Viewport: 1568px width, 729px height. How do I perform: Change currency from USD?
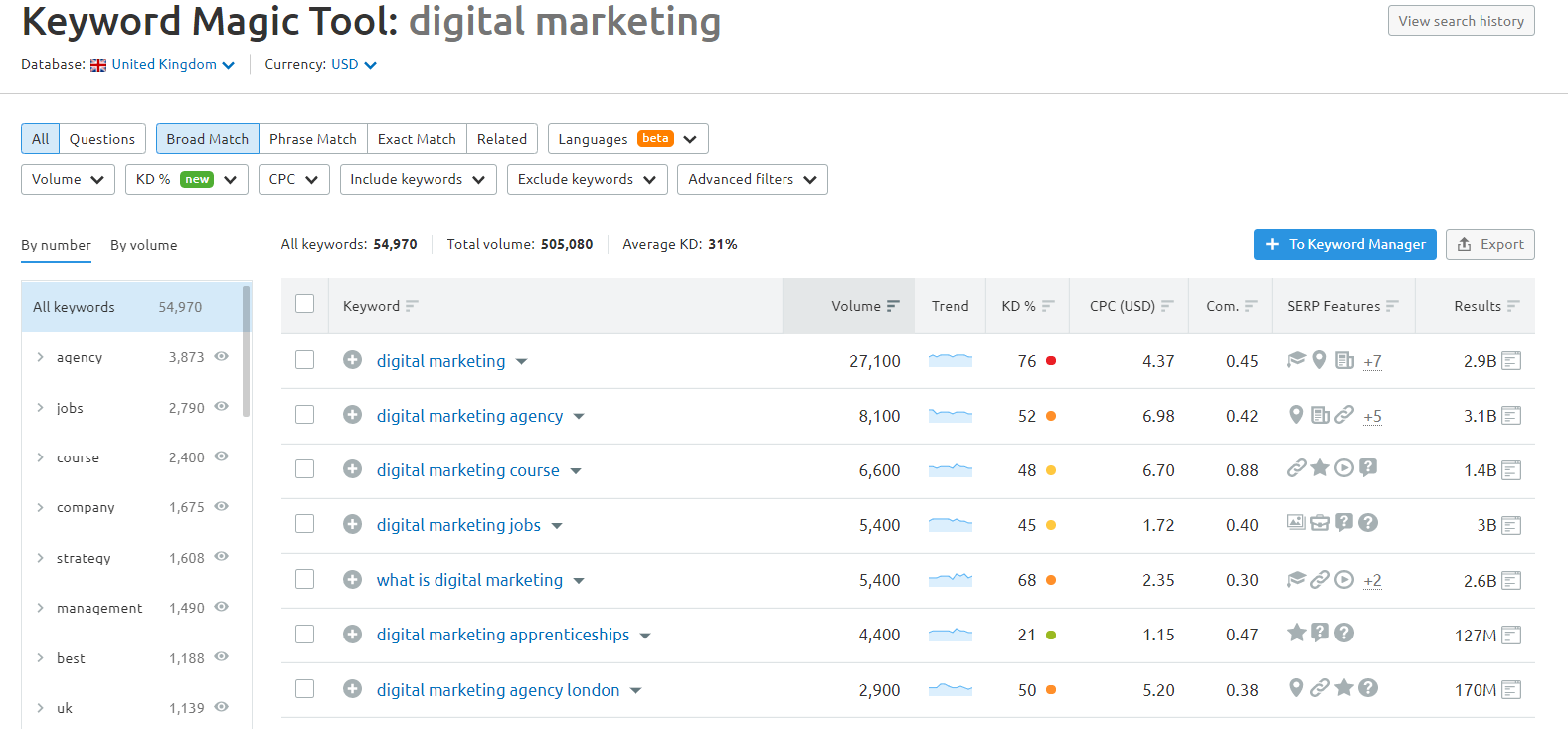(354, 64)
